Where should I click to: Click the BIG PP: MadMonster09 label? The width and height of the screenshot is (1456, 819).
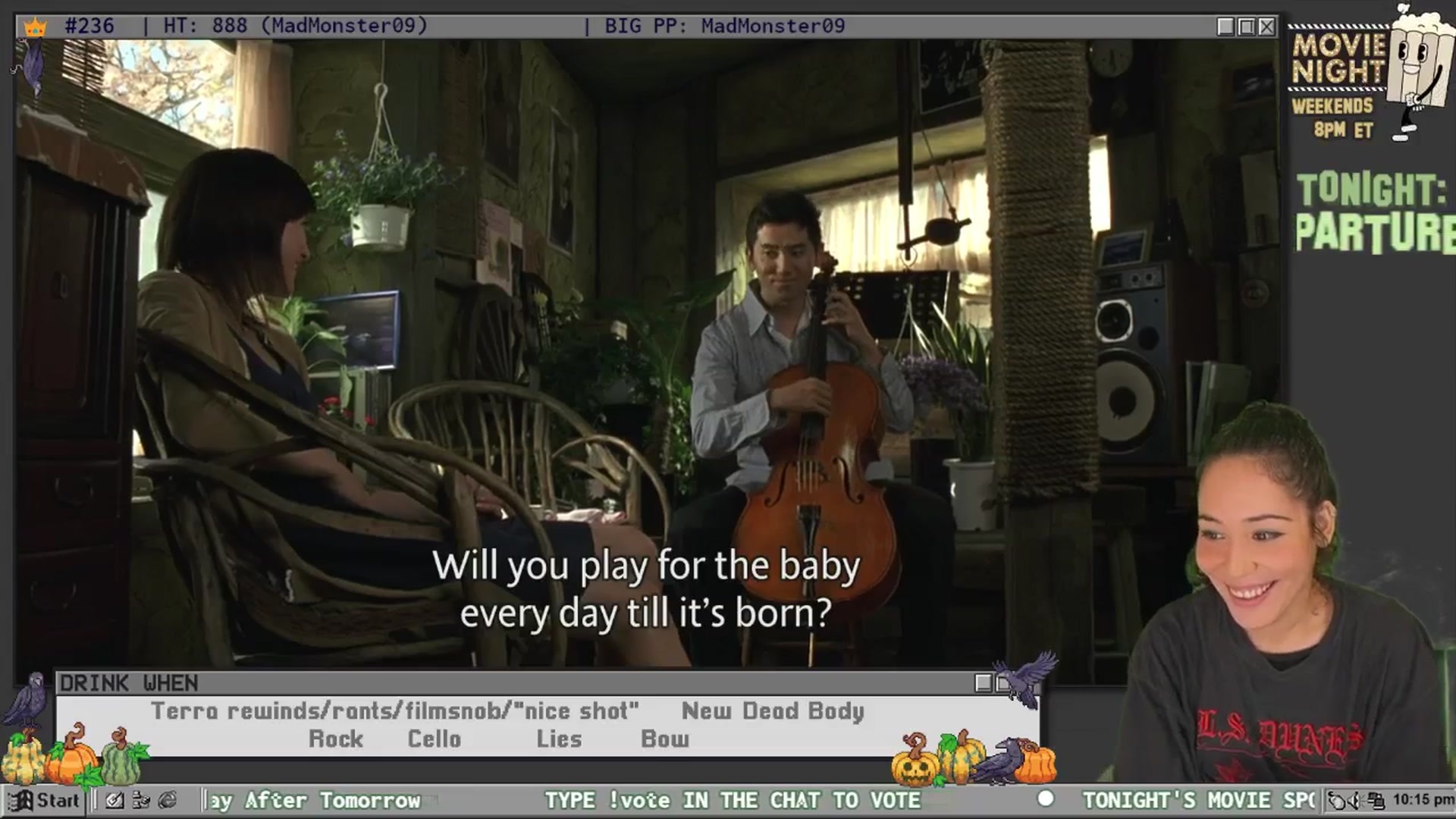click(x=724, y=26)
